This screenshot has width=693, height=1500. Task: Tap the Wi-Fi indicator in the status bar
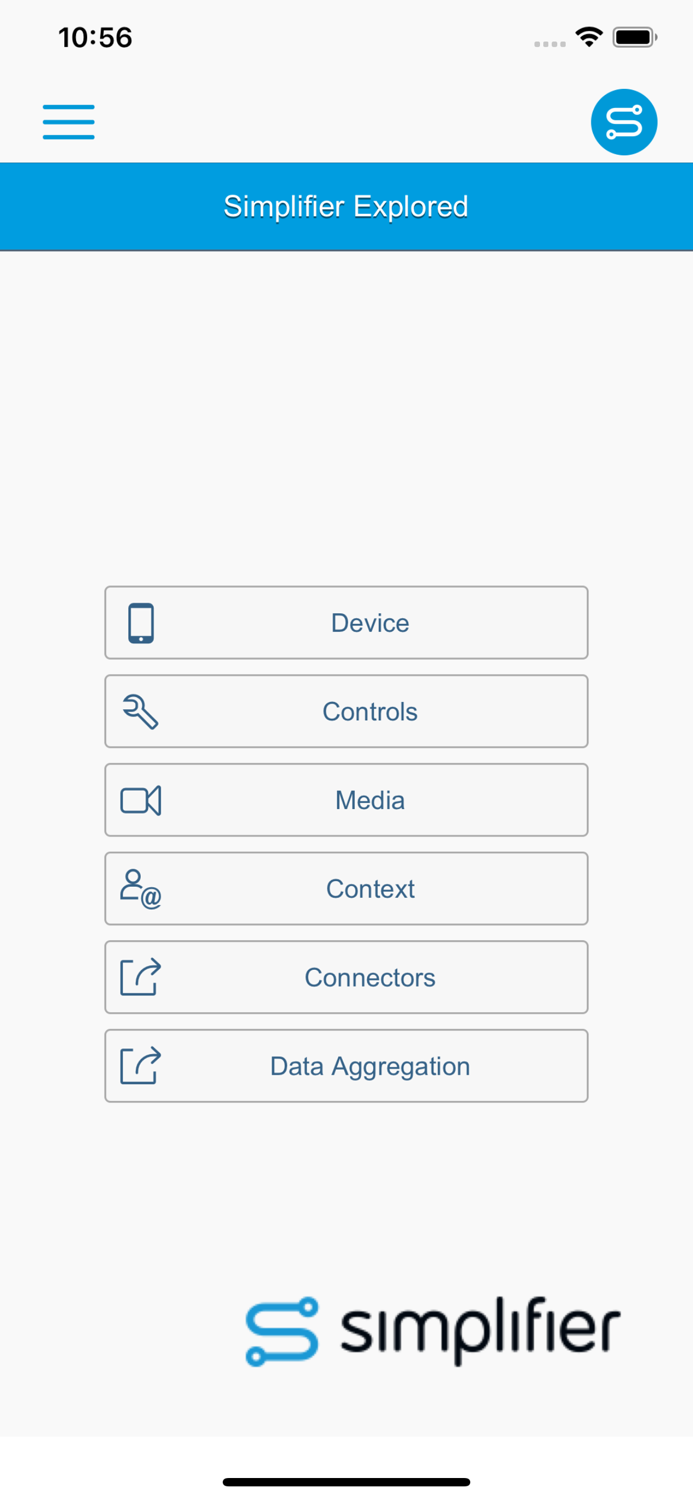(589, 36)
